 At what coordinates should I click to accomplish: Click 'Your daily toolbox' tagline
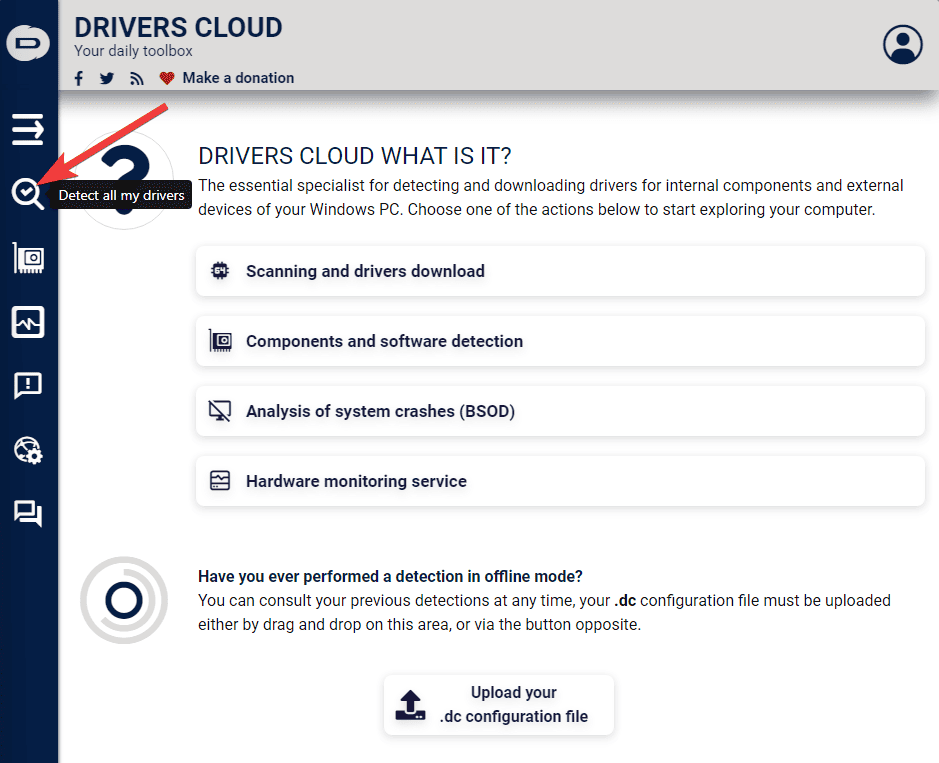pos(133,51)
